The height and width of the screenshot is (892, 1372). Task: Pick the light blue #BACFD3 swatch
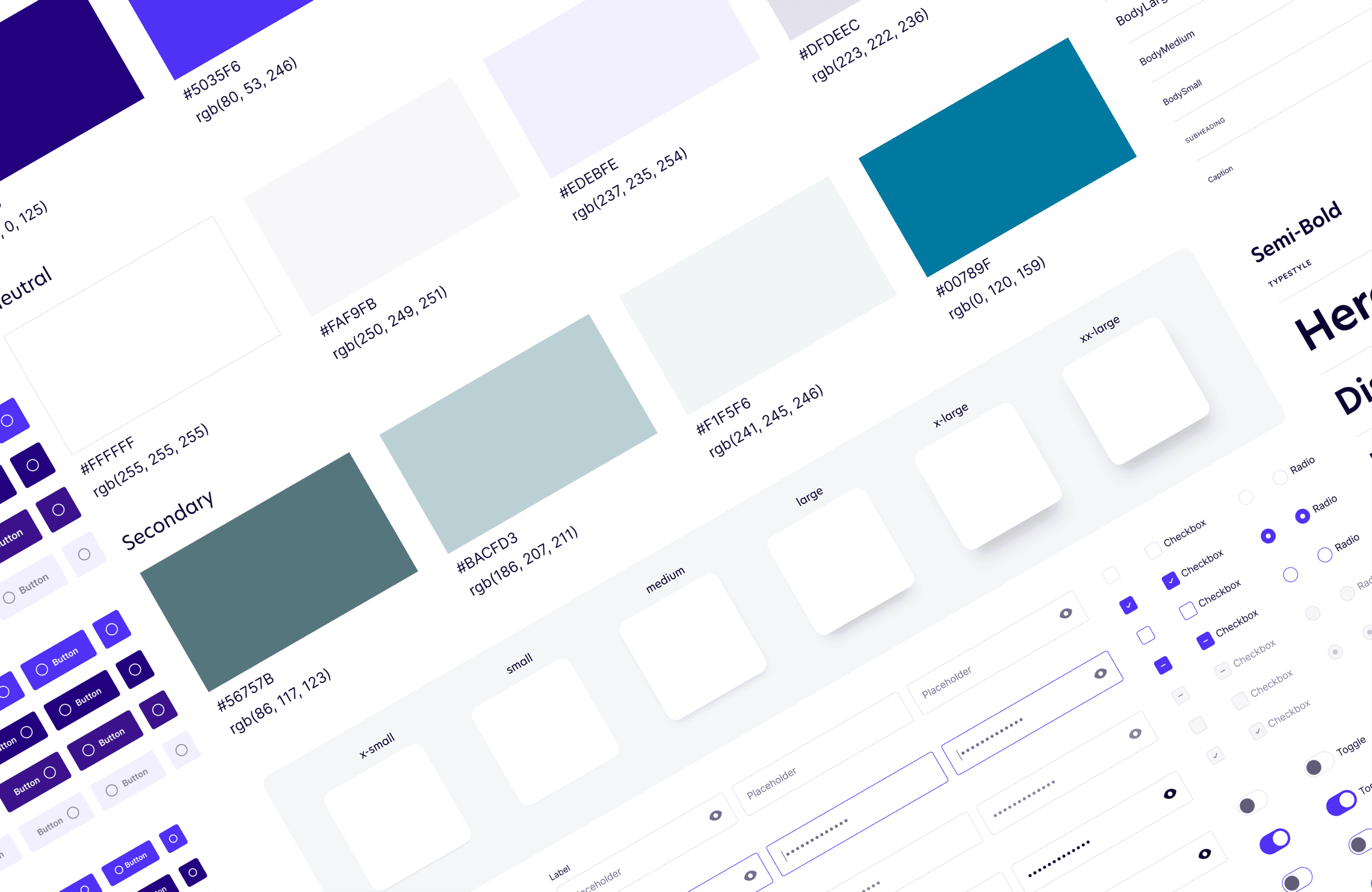pos(518,434)
